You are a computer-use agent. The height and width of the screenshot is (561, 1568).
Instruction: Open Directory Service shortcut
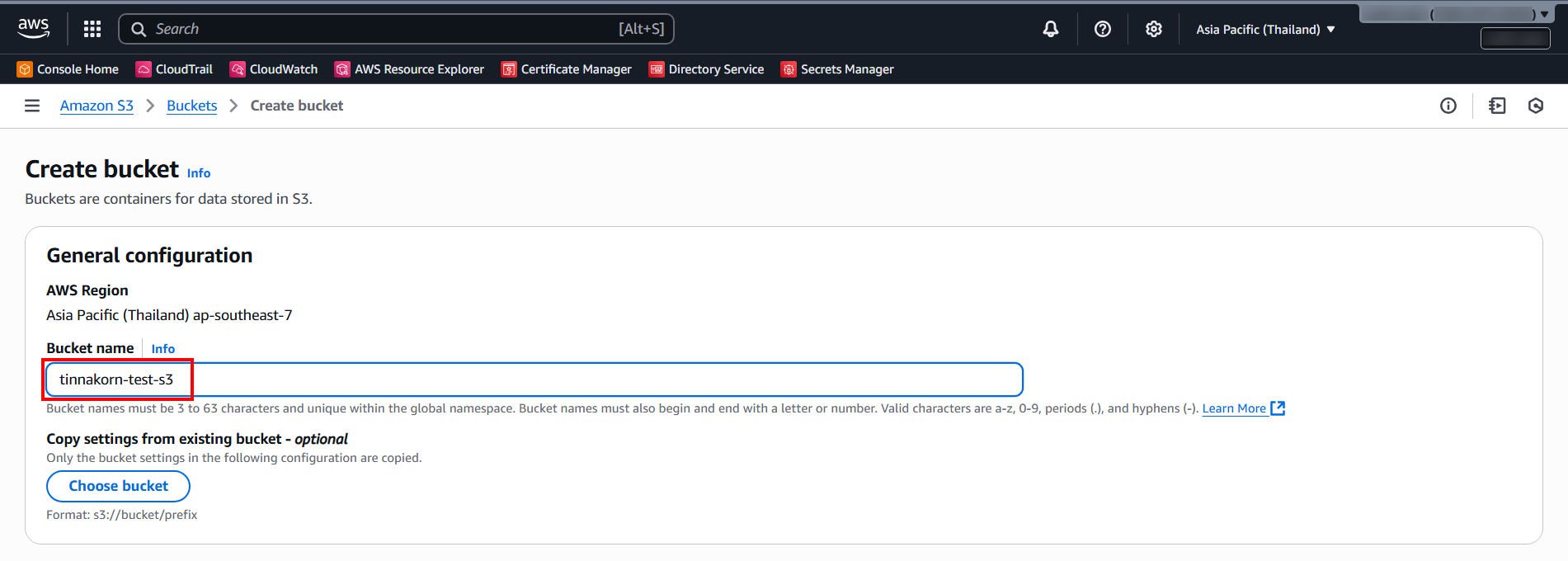pos(706,69)
